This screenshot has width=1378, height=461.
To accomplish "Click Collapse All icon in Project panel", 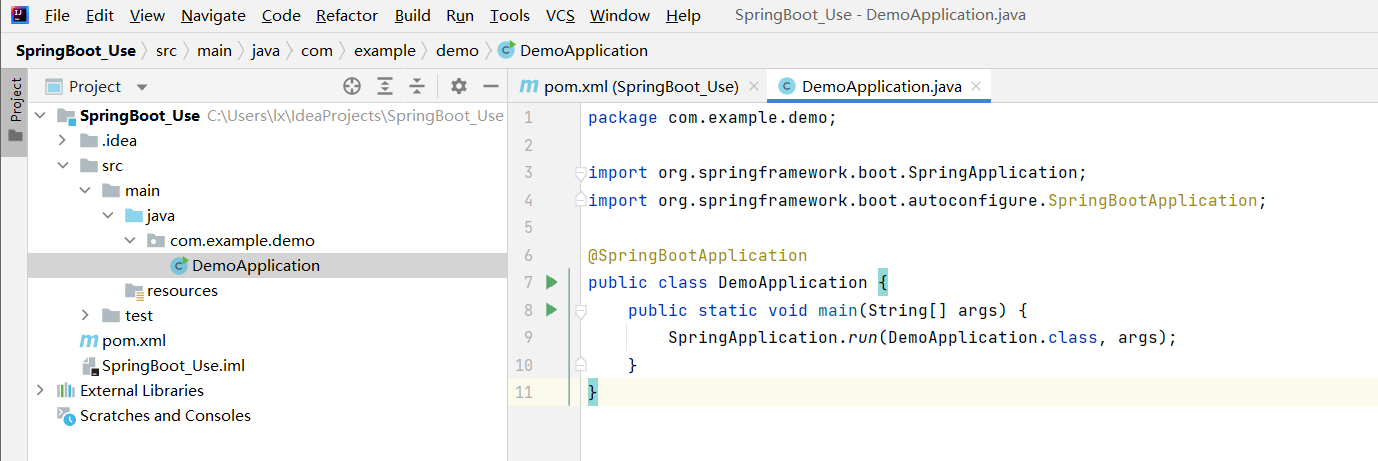I will coord(417,86).
